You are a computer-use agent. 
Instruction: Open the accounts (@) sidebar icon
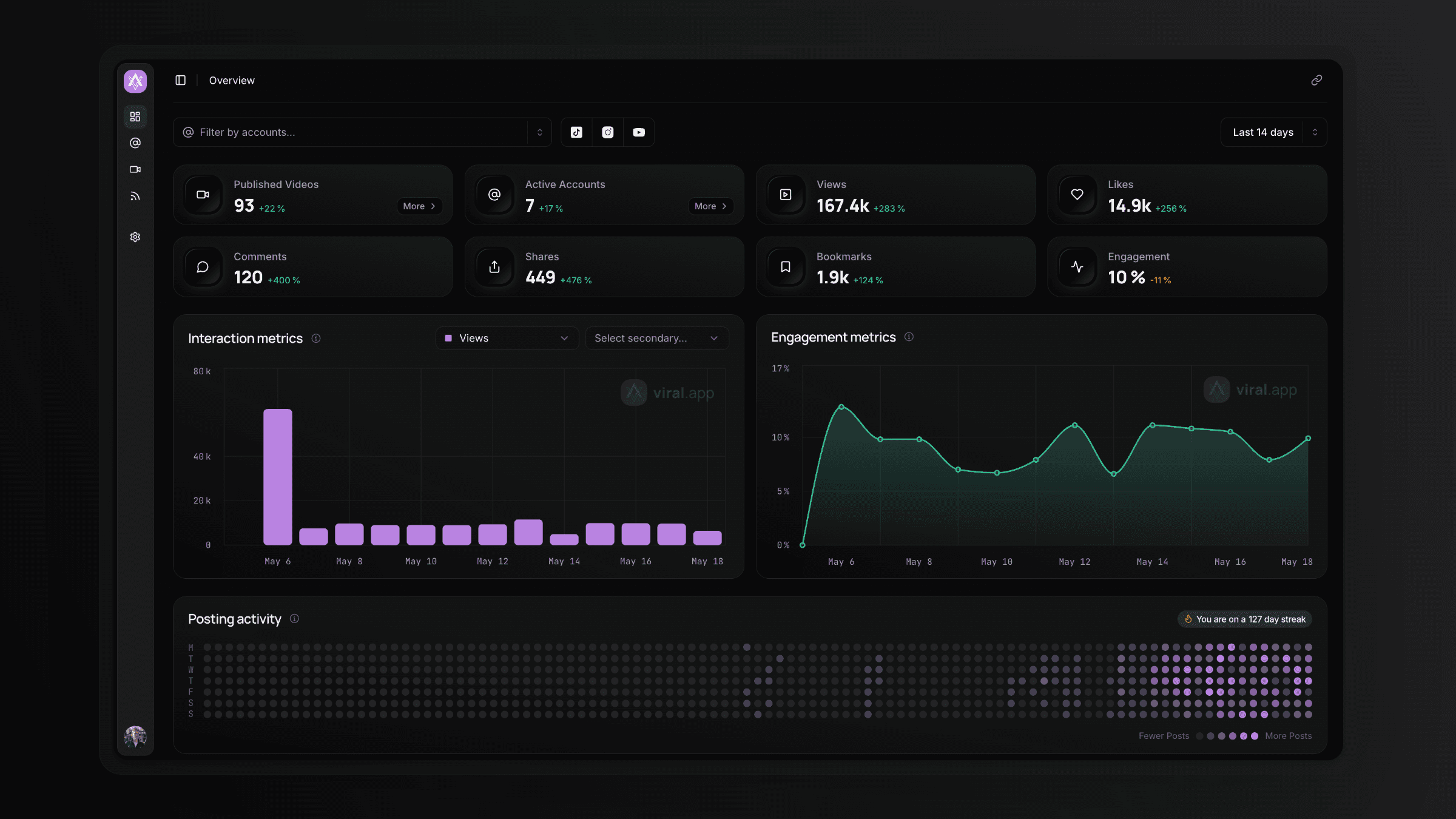coord(135,143)
